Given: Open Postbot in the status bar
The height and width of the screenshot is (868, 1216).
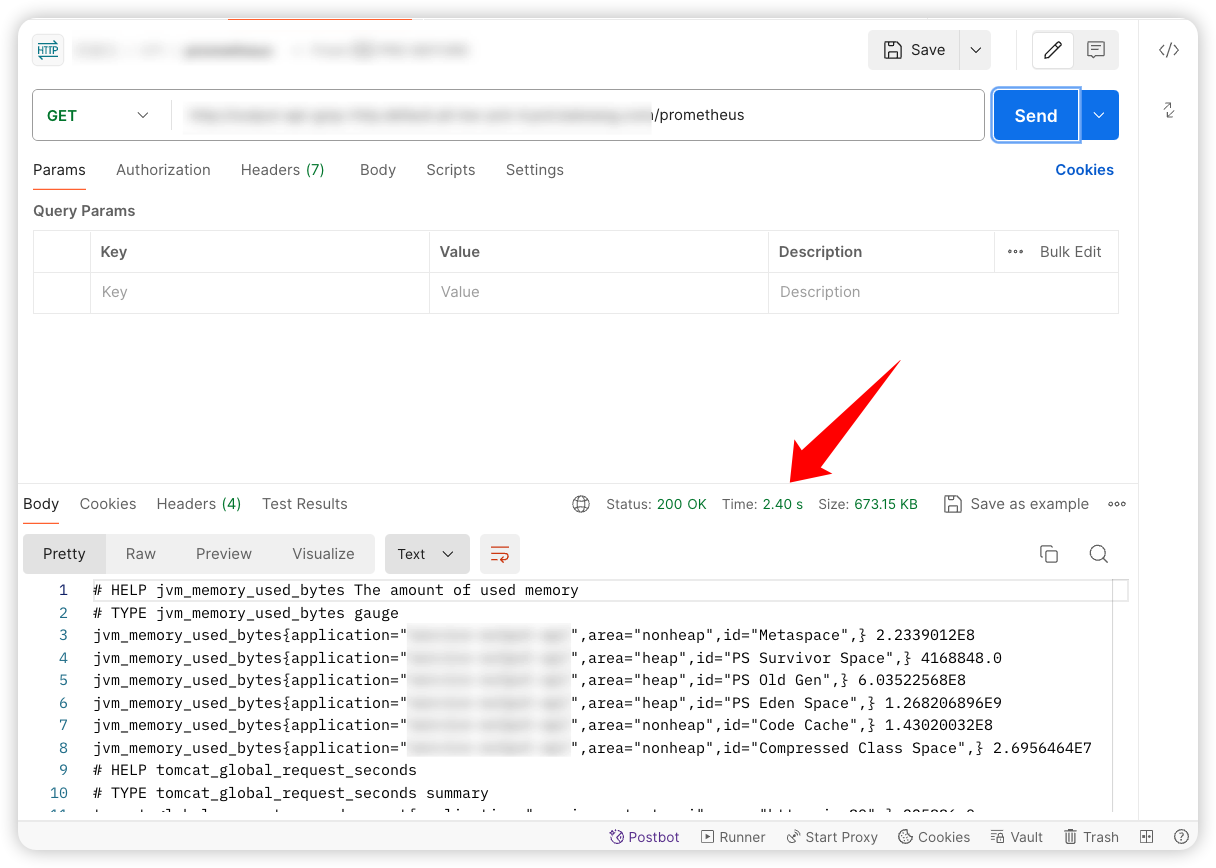Looking at the screenshot, I should [644, 837].
